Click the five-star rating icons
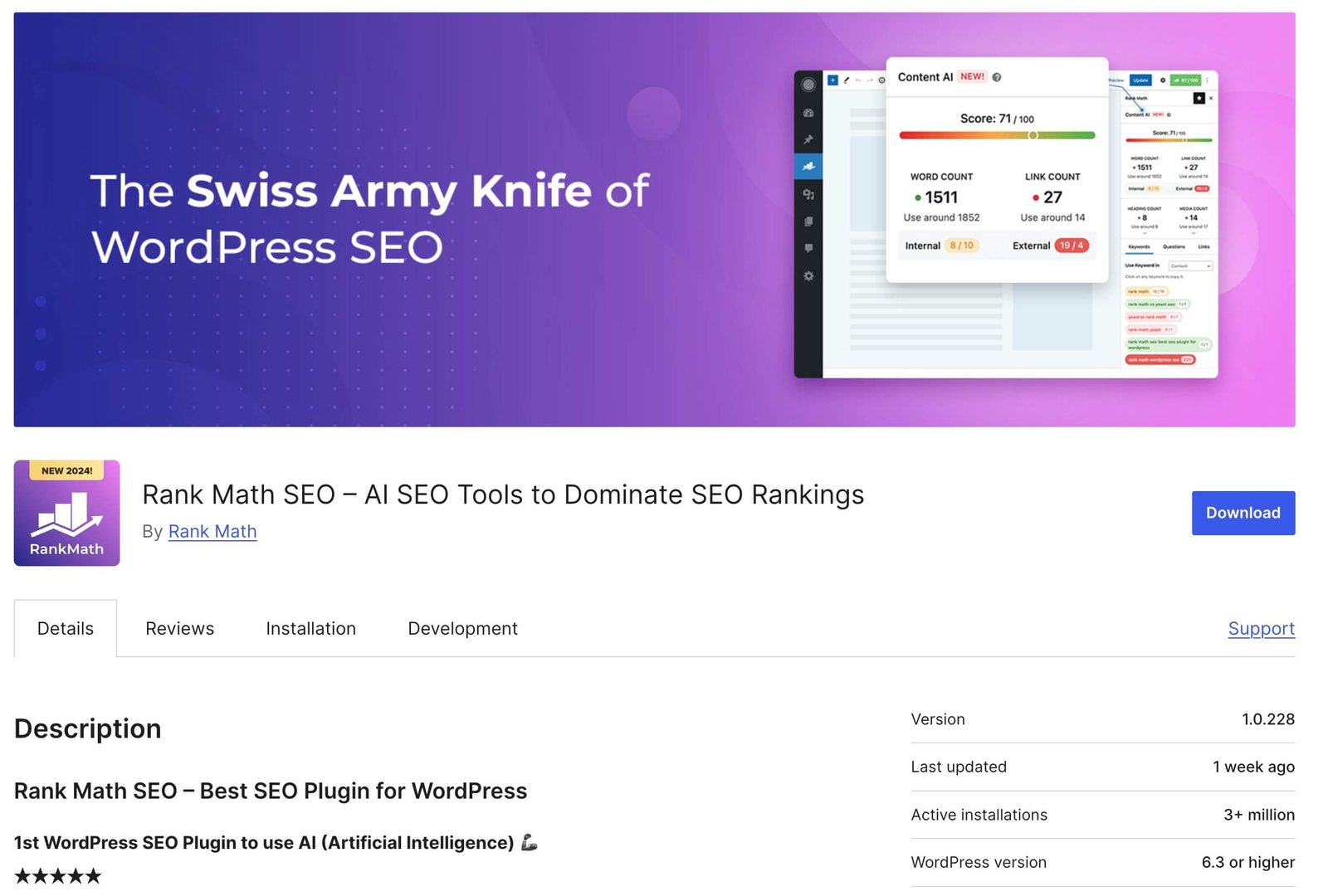The height and width of the screenshot is (896, 1328). pos(58,875)
